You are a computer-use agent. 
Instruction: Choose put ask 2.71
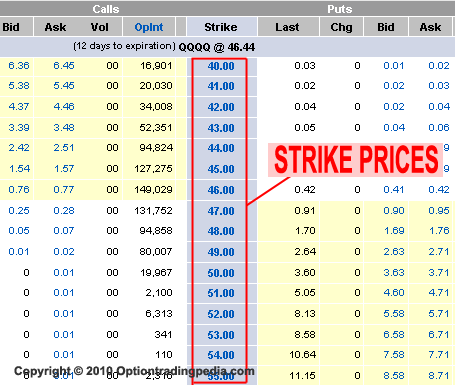pyautogui.click(x=439, y=252)
